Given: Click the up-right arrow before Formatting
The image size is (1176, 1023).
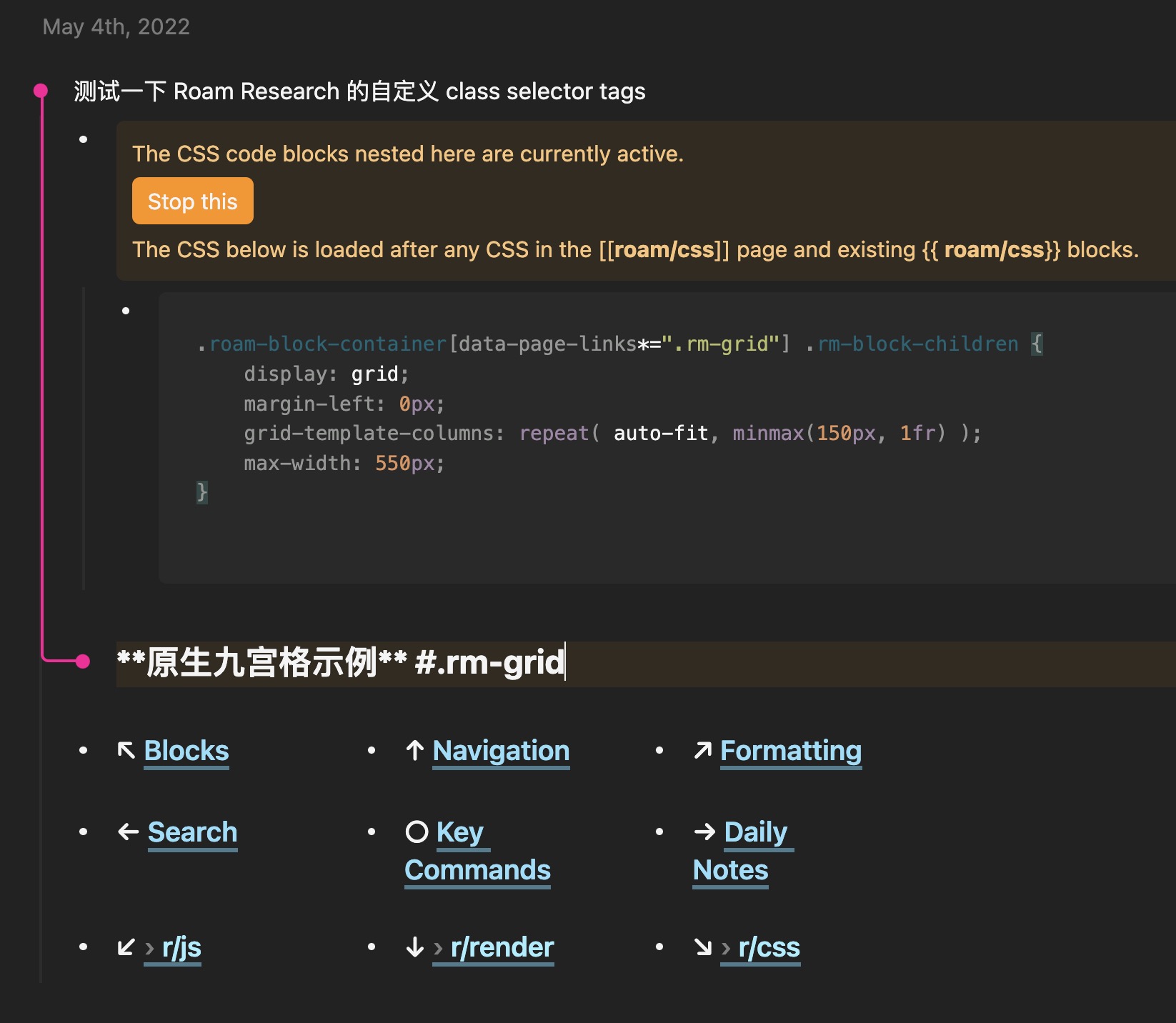Looking at the screenshot, I should pyautogui.click(x=703, y=750).
